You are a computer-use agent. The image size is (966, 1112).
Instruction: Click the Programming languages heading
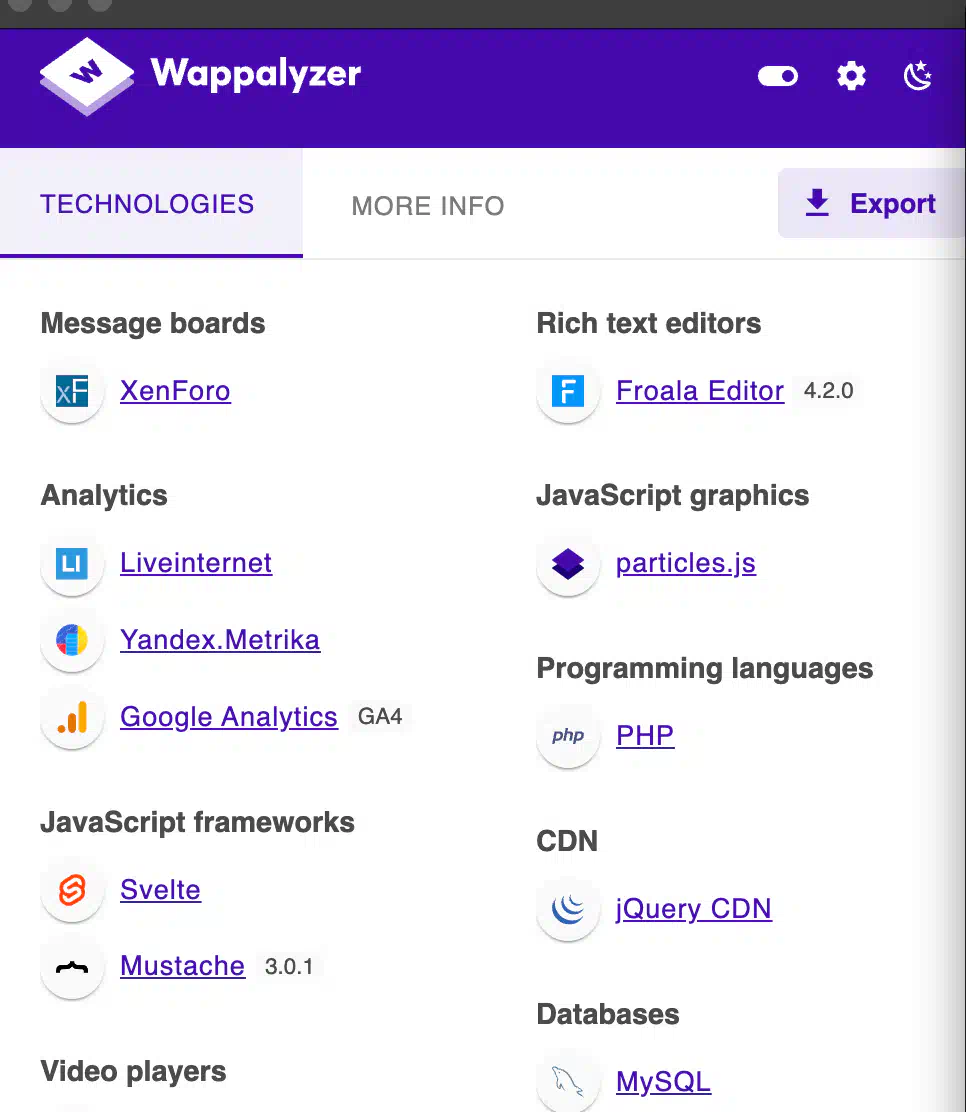point(704,668)
